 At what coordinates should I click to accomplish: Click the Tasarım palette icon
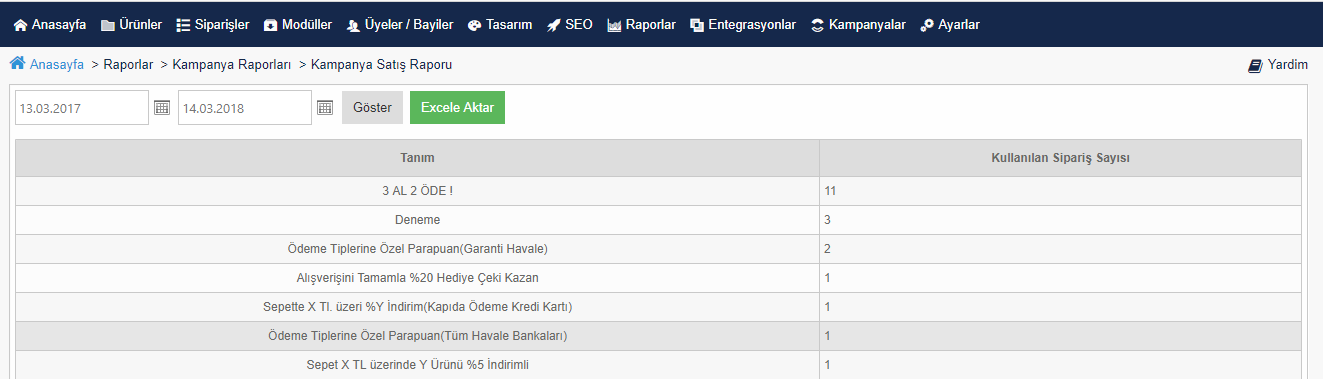tap(475, 25)
